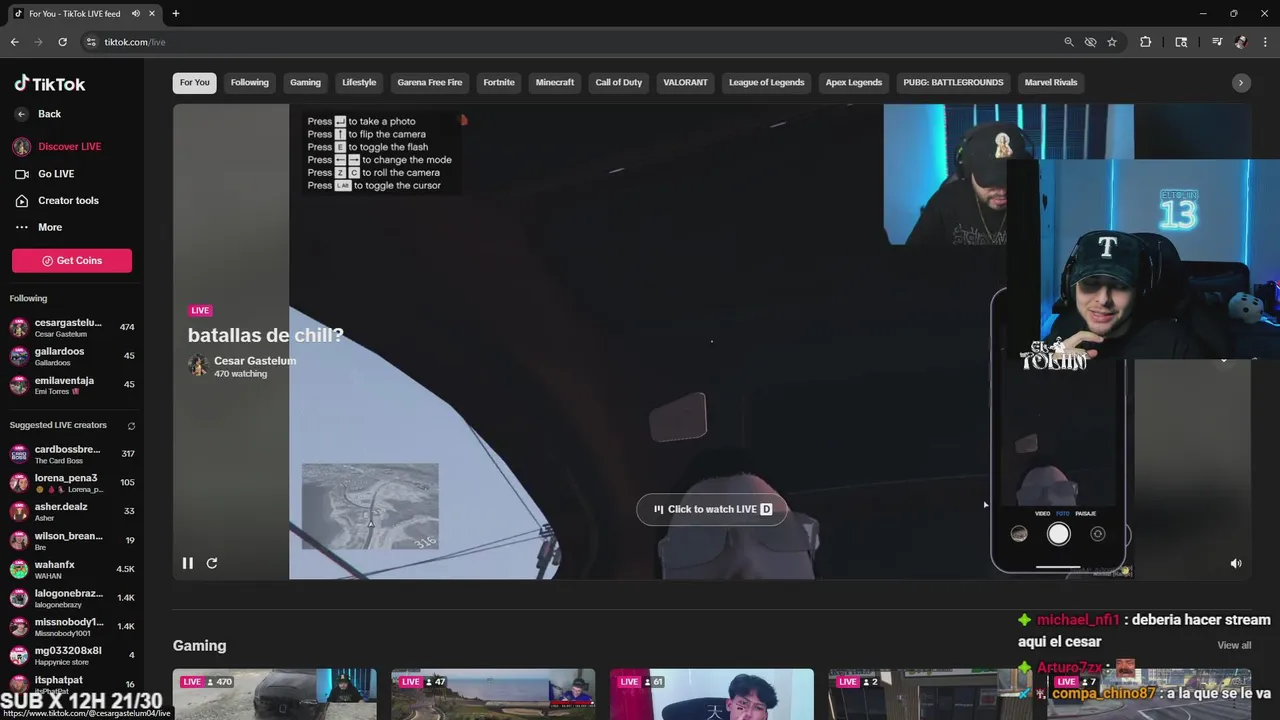Pause the live preview video

(x=187, y=563)
